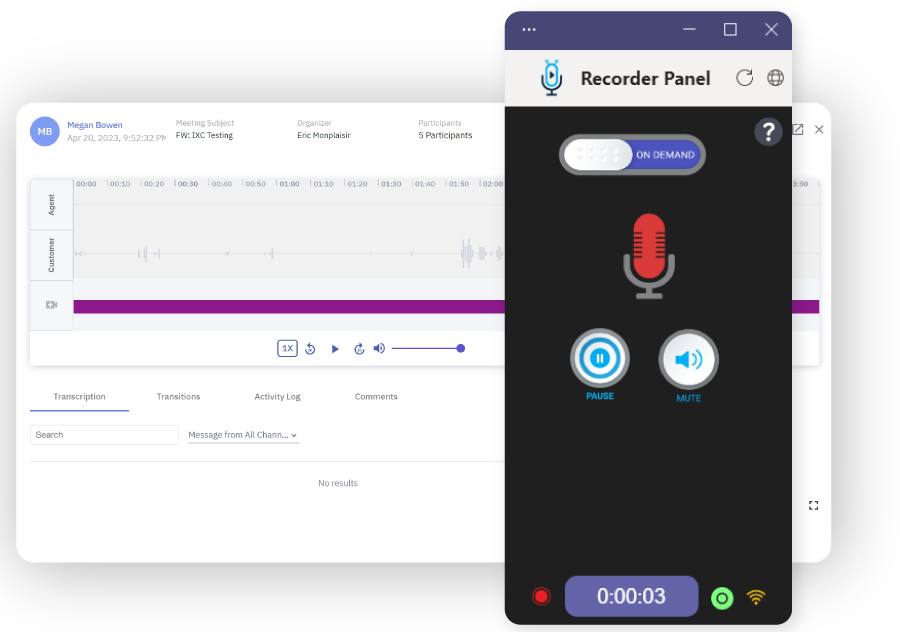Click organizer Eric Monplaisir
This screenshot has width=900, height=632.
coord(324,135)
